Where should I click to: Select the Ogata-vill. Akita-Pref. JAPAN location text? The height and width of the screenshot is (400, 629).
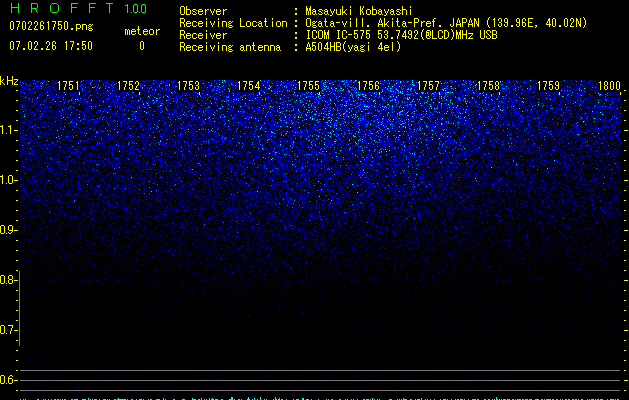(446, 23)
